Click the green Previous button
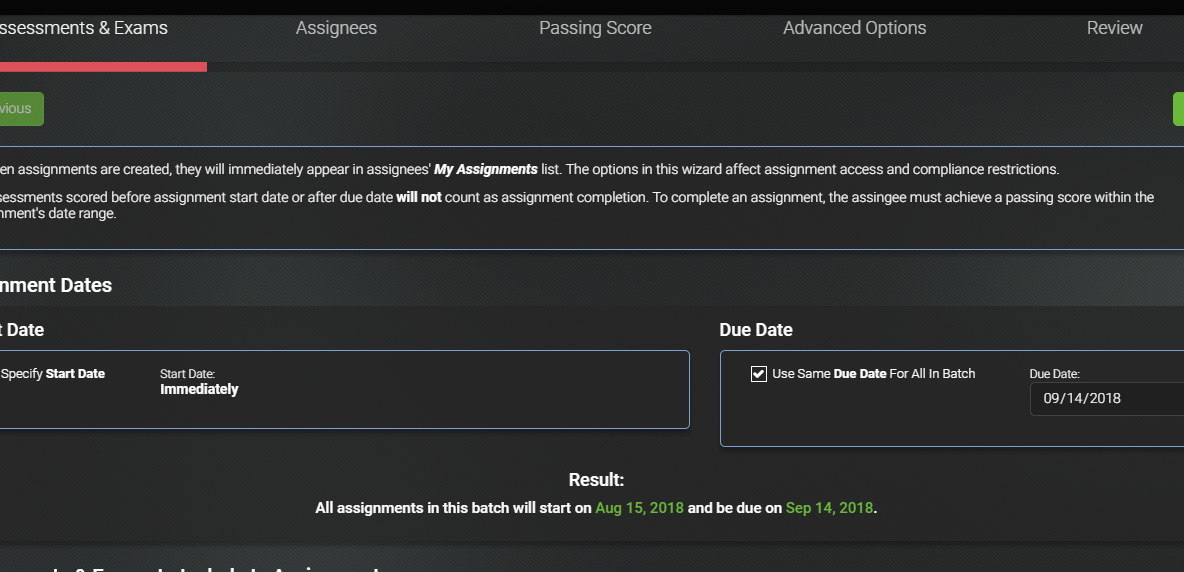The image size is (1184, 572). coord(21,109)
